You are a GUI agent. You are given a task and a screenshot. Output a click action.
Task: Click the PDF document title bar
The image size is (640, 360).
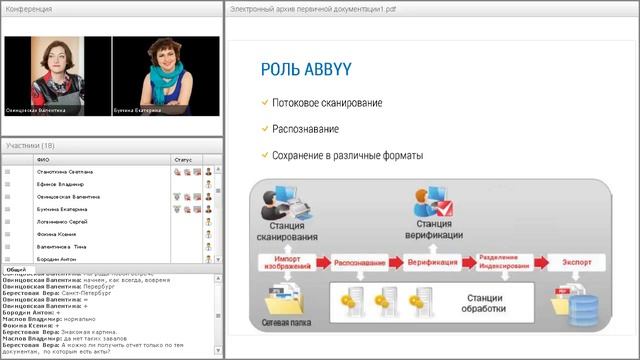point(432,9)
